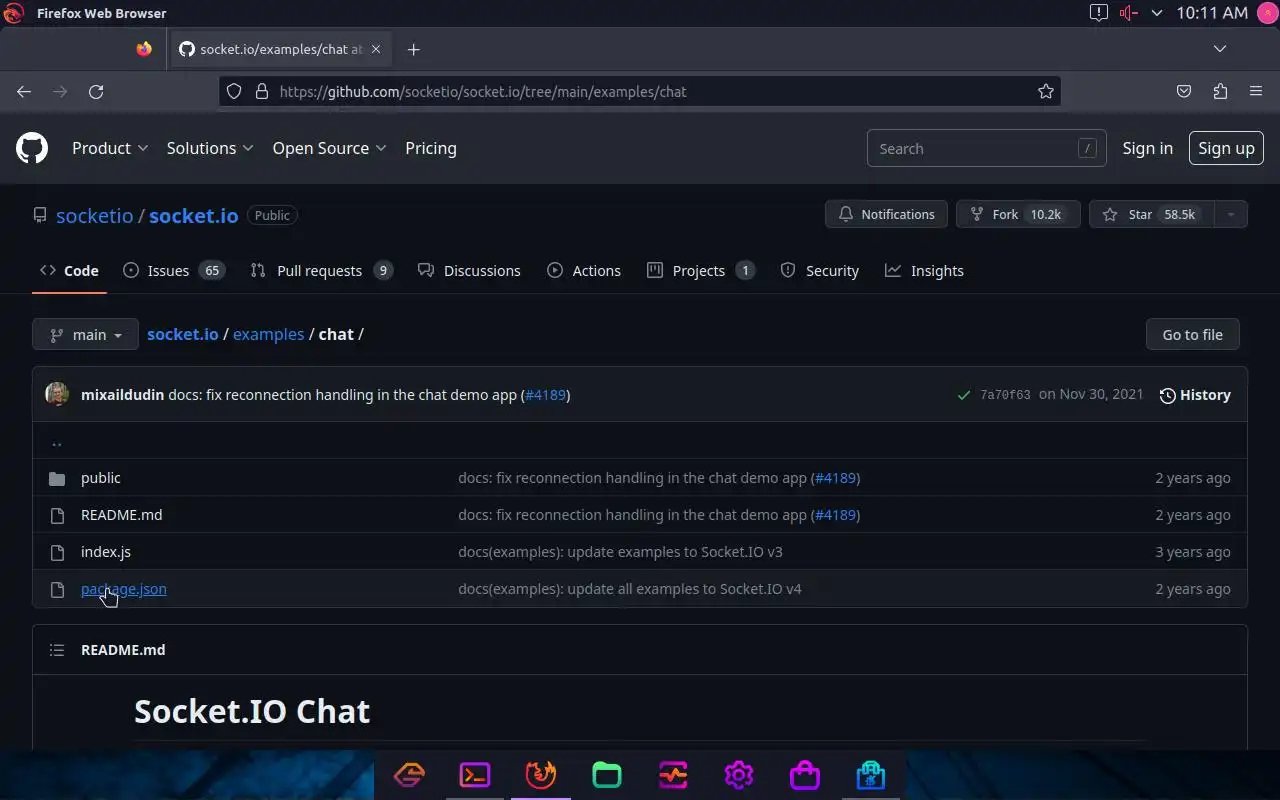Click the README outline list icon
This screenshot has height=800, width=1280.
(x=57, y=650)
